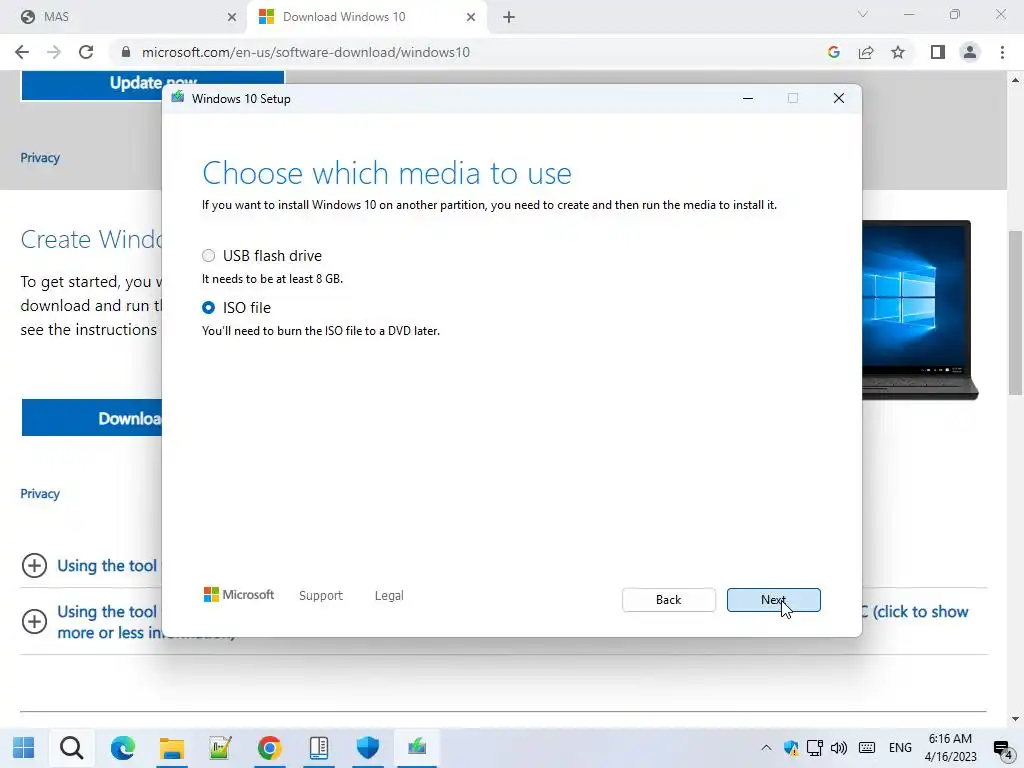
Task: Bookmark this page star icon
Action: [898, 52]
